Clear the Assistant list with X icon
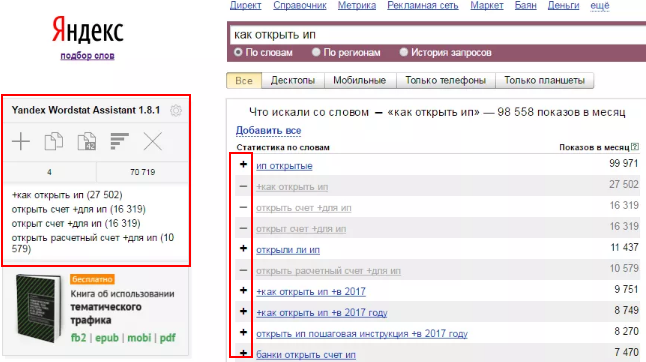The image size is (646, 362). tap(152, 141)
